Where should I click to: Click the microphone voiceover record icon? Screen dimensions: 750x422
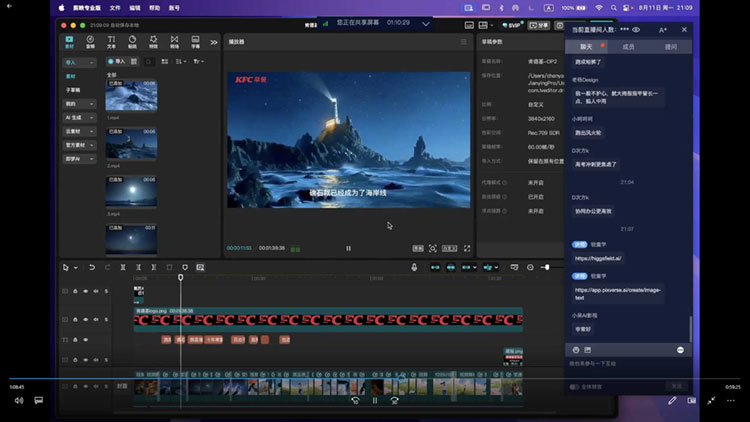coord(414,267)
